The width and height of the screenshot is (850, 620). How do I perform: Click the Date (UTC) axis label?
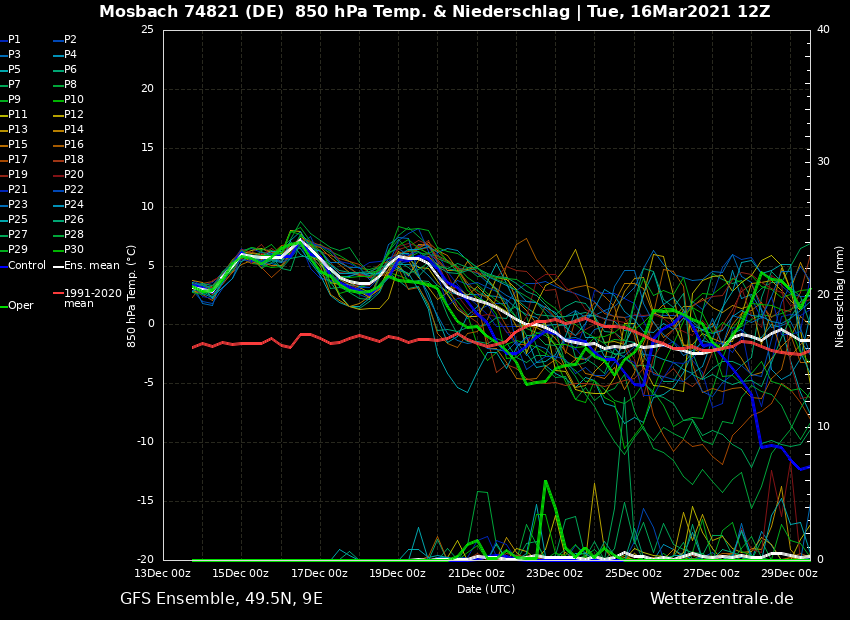[486, 590]
